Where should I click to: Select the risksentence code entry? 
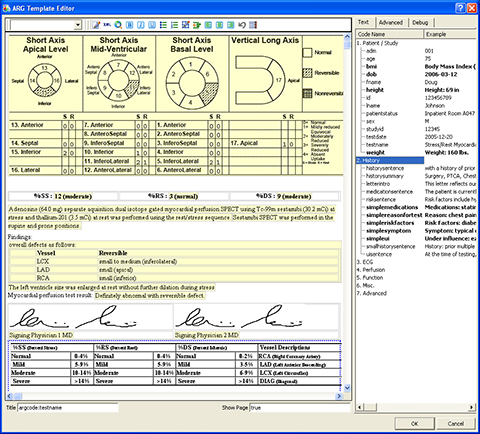tap(381, 200)
